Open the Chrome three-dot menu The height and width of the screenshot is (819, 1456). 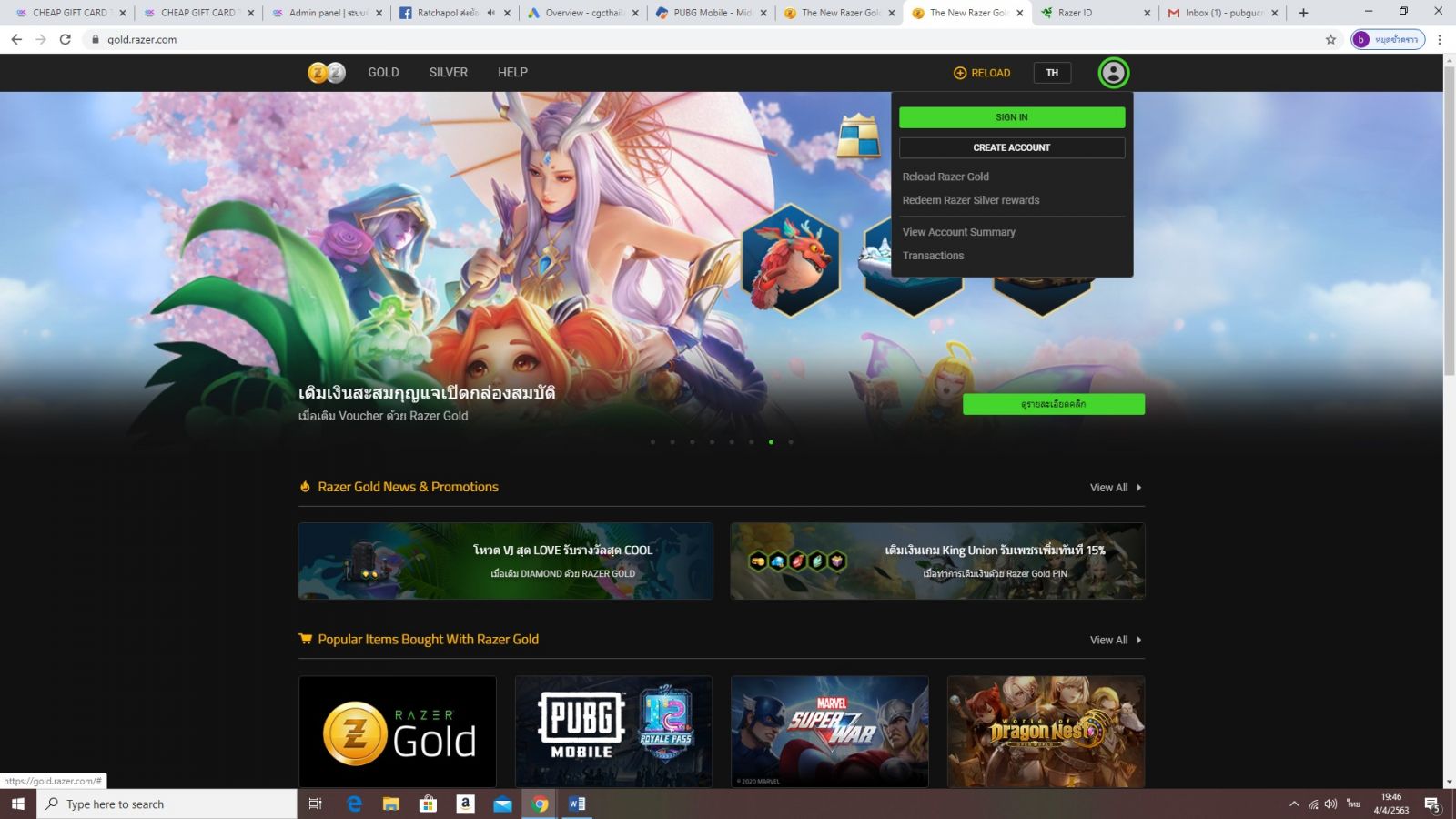coord(1440,39)
